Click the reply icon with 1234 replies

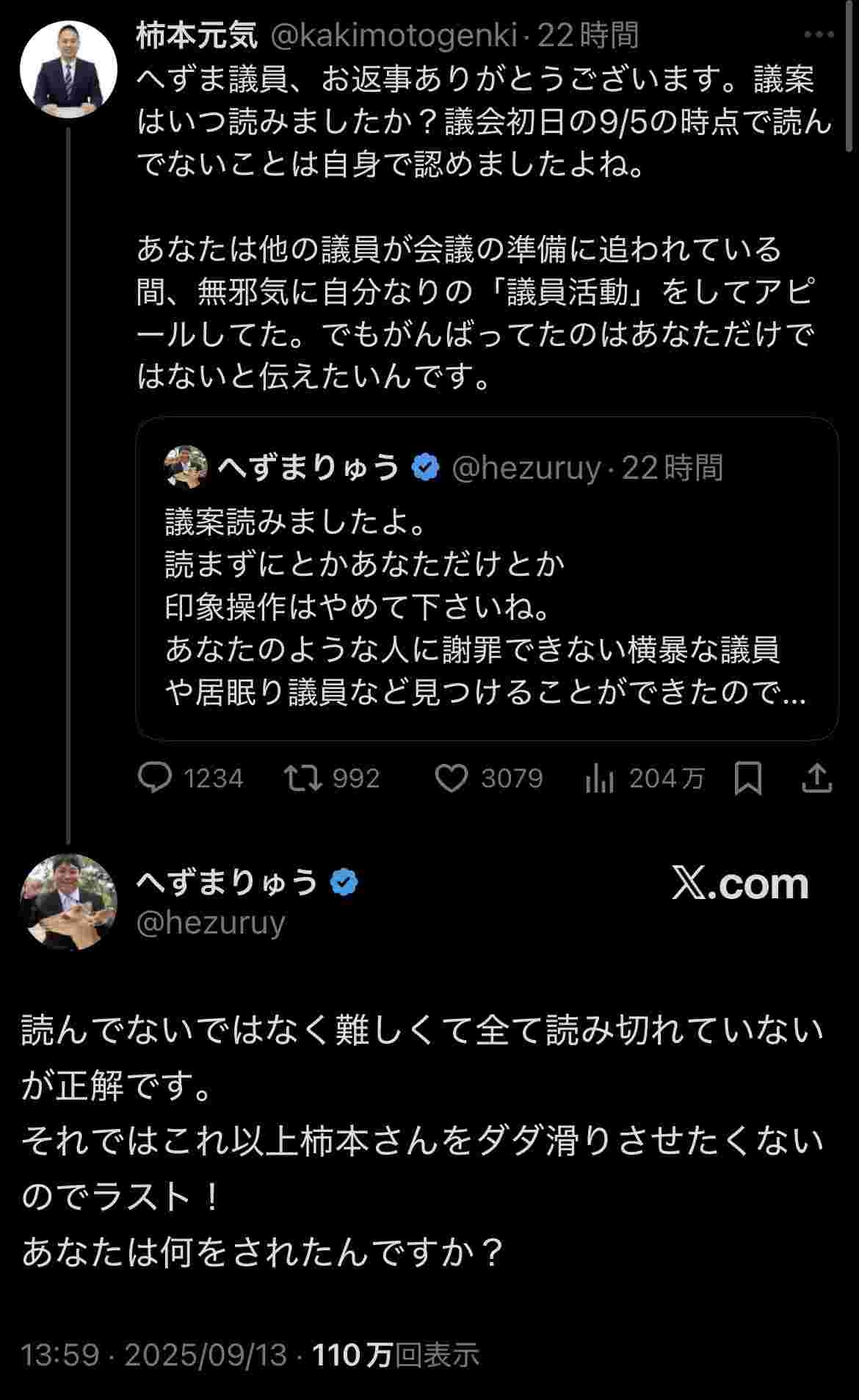click(155, 778)
